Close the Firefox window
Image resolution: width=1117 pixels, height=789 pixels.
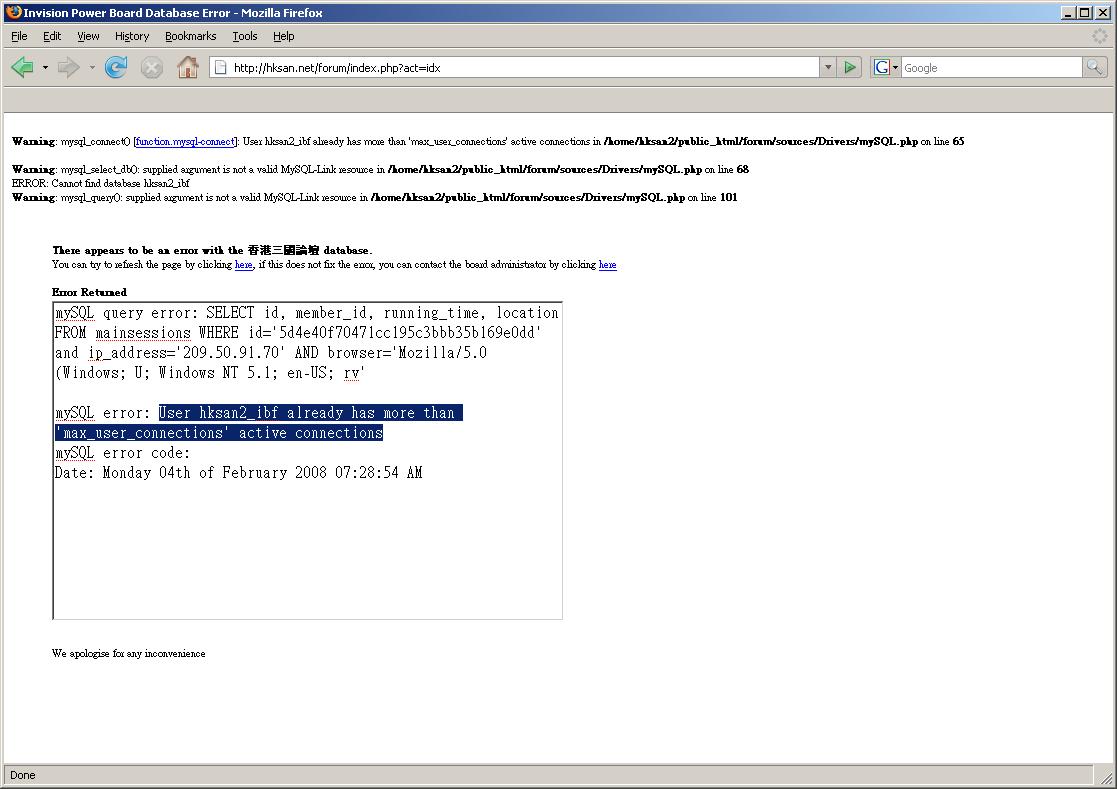[x=1102, y=13]
